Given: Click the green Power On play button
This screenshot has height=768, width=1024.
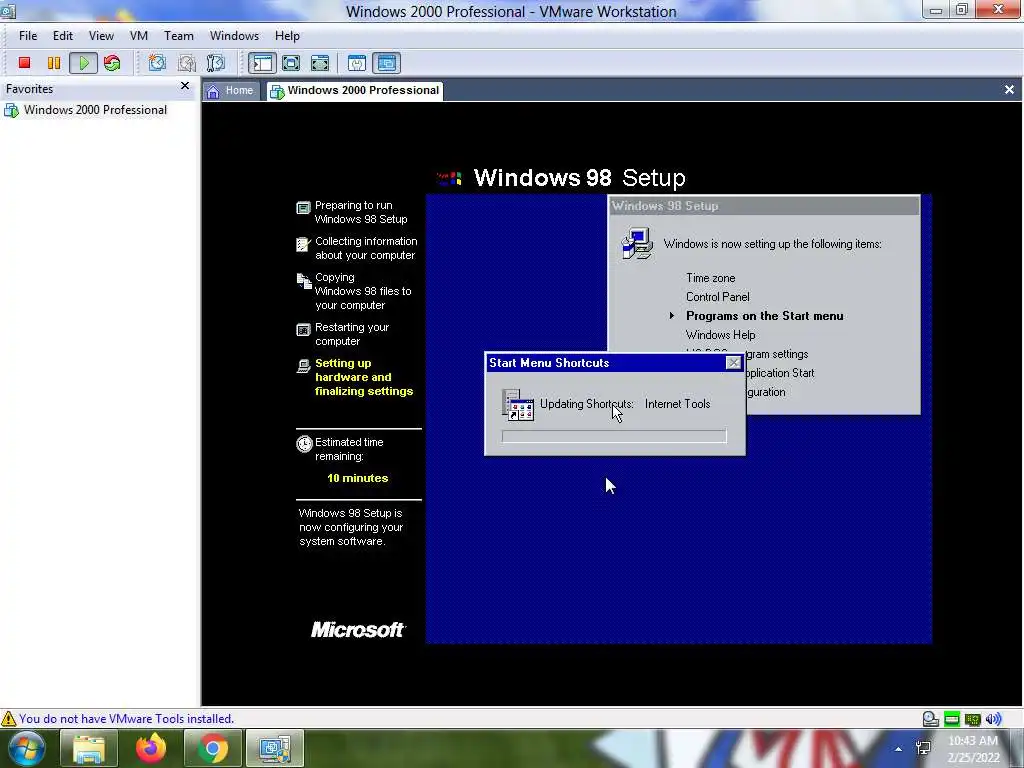Looking at the screenshot, I should [x=84, y=63].
